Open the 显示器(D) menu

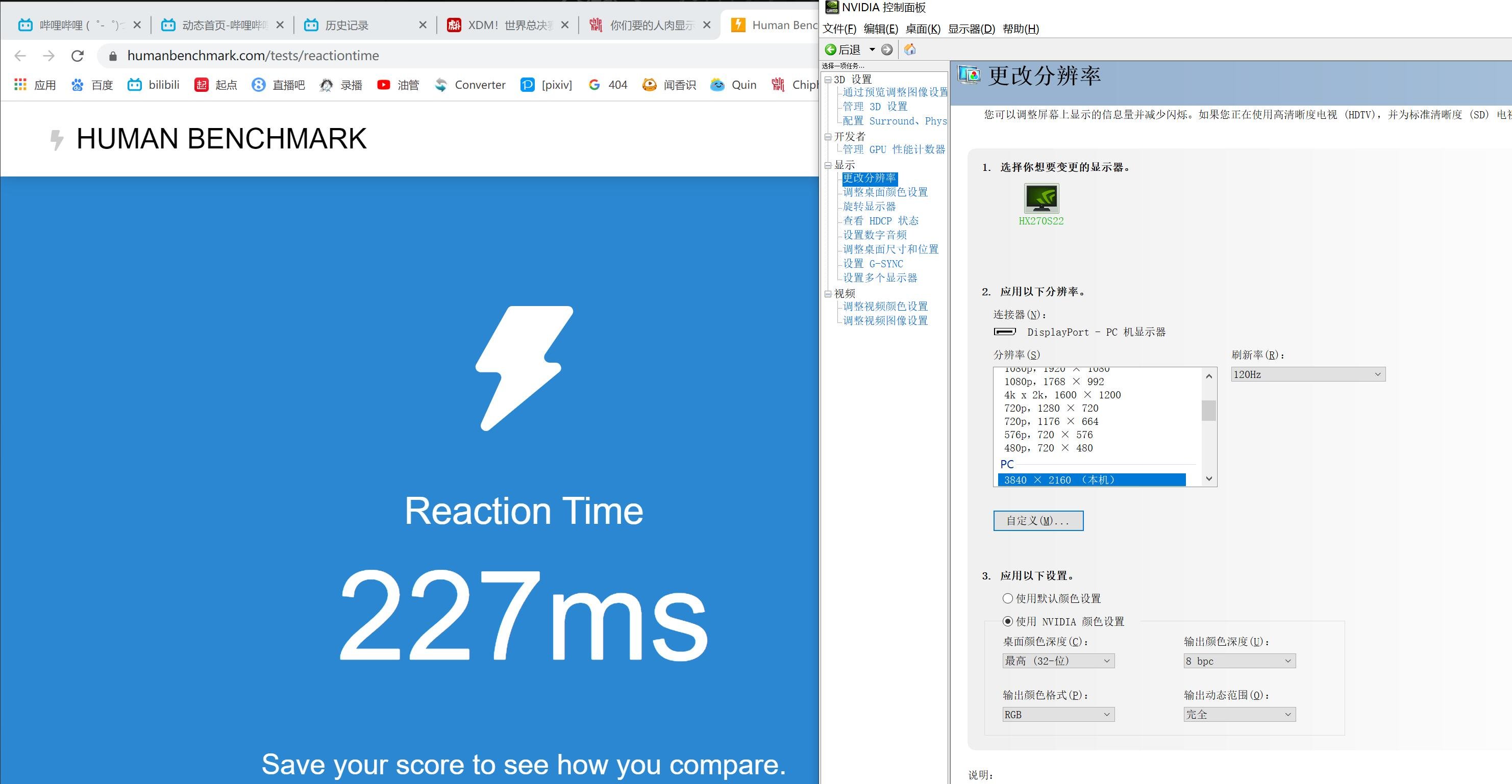click(x=972, y=29)
